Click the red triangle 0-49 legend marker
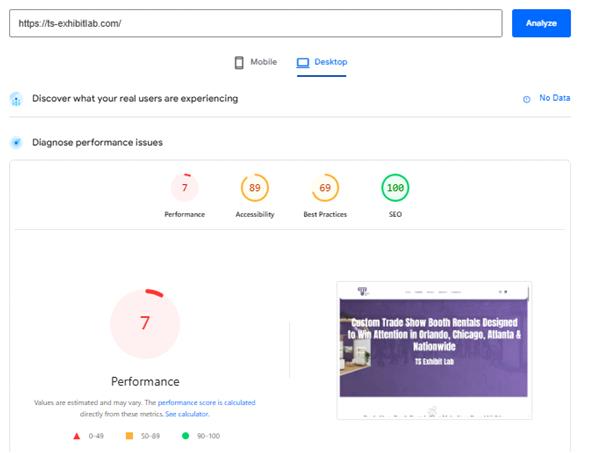The image size is (591, 453). pos(77,436)
